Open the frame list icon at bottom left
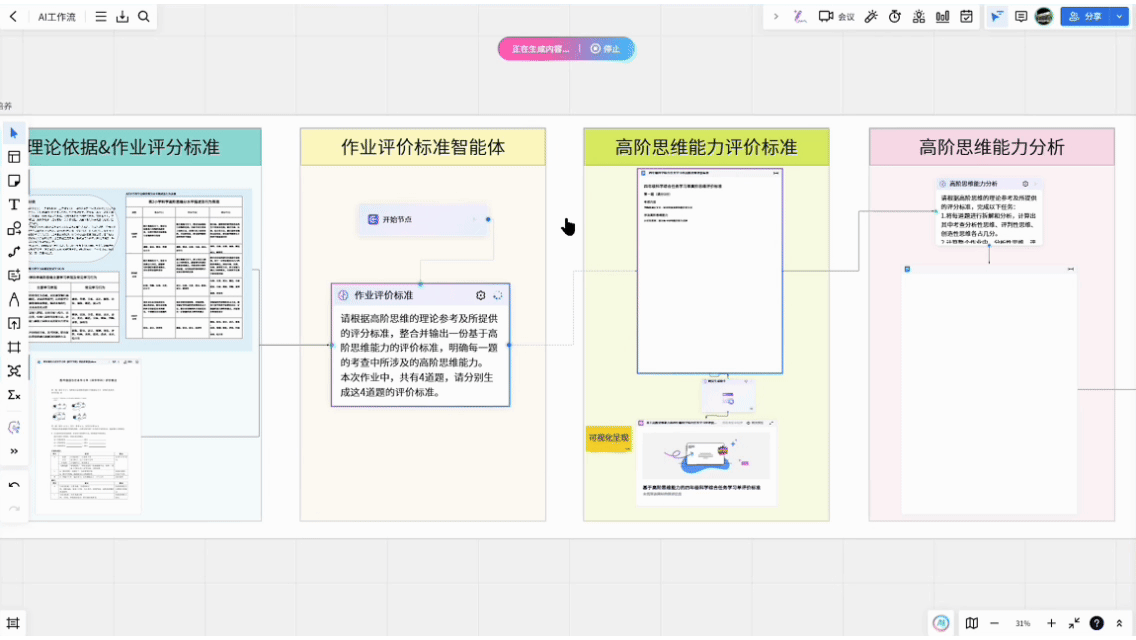1136x640 pixels. click(x=13, y=623)
